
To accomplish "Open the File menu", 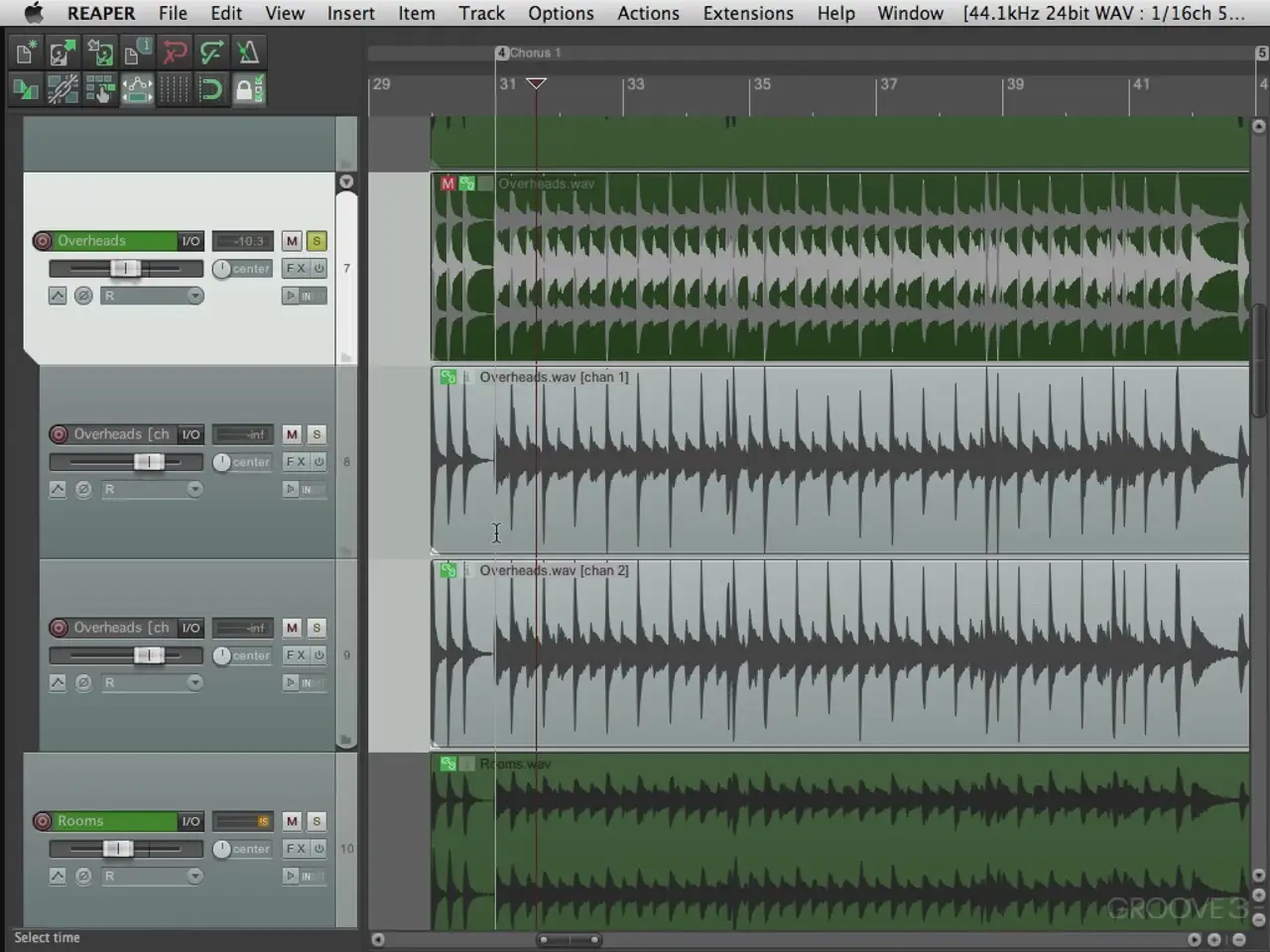I will [173, 13].
